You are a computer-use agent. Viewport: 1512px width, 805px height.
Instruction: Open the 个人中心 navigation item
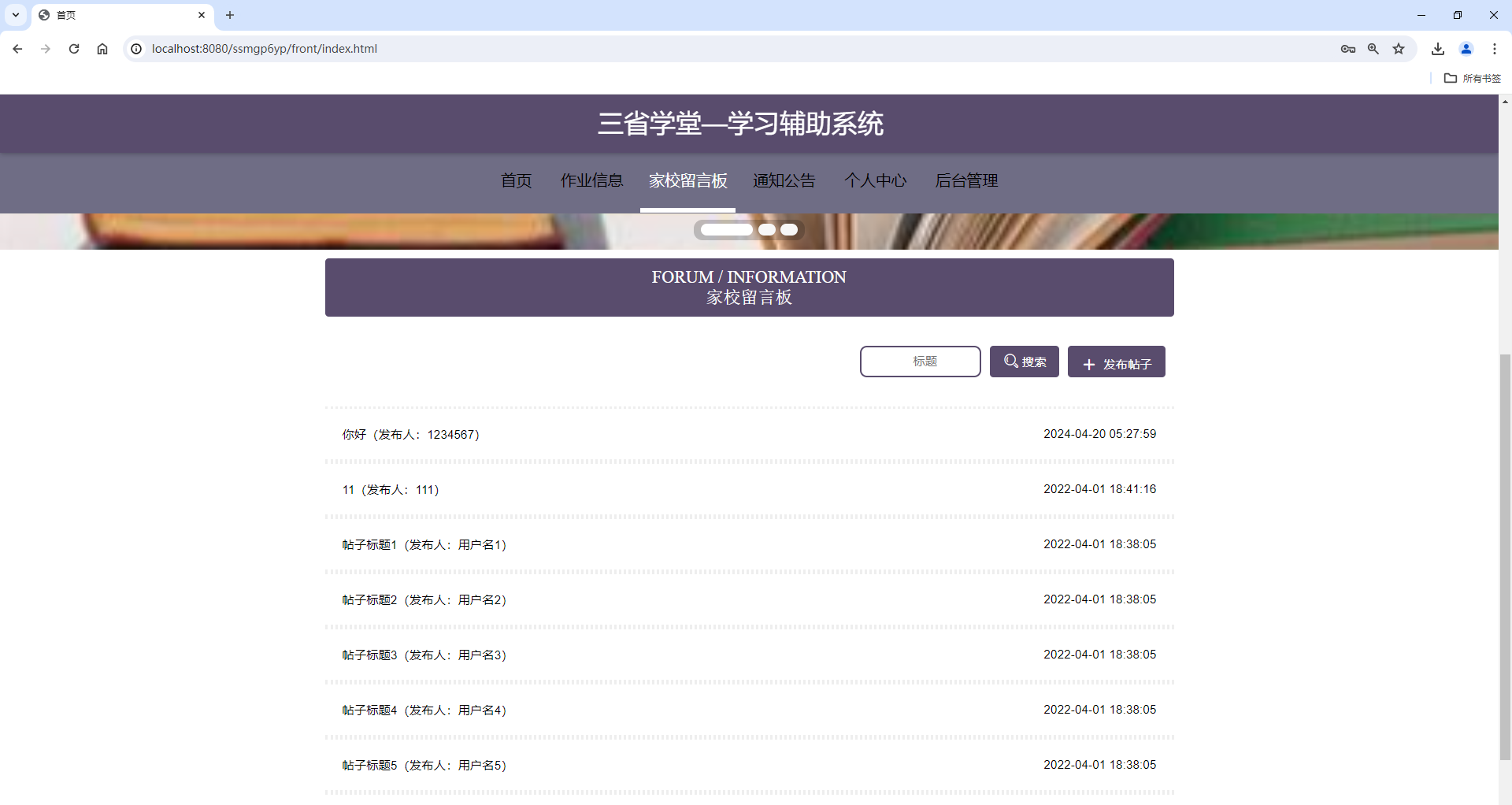876,180
